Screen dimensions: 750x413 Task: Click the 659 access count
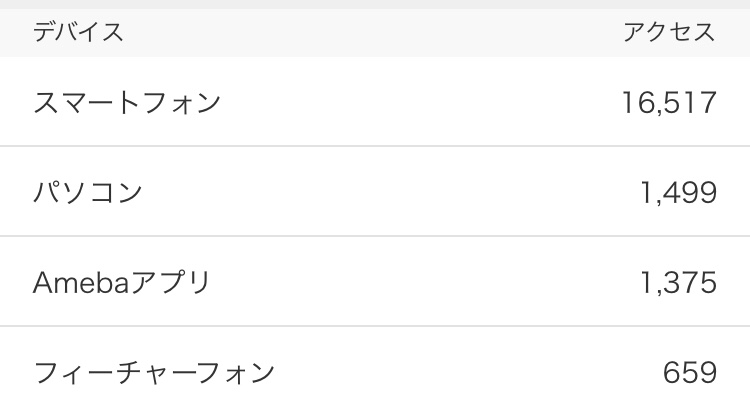[690, 374]
